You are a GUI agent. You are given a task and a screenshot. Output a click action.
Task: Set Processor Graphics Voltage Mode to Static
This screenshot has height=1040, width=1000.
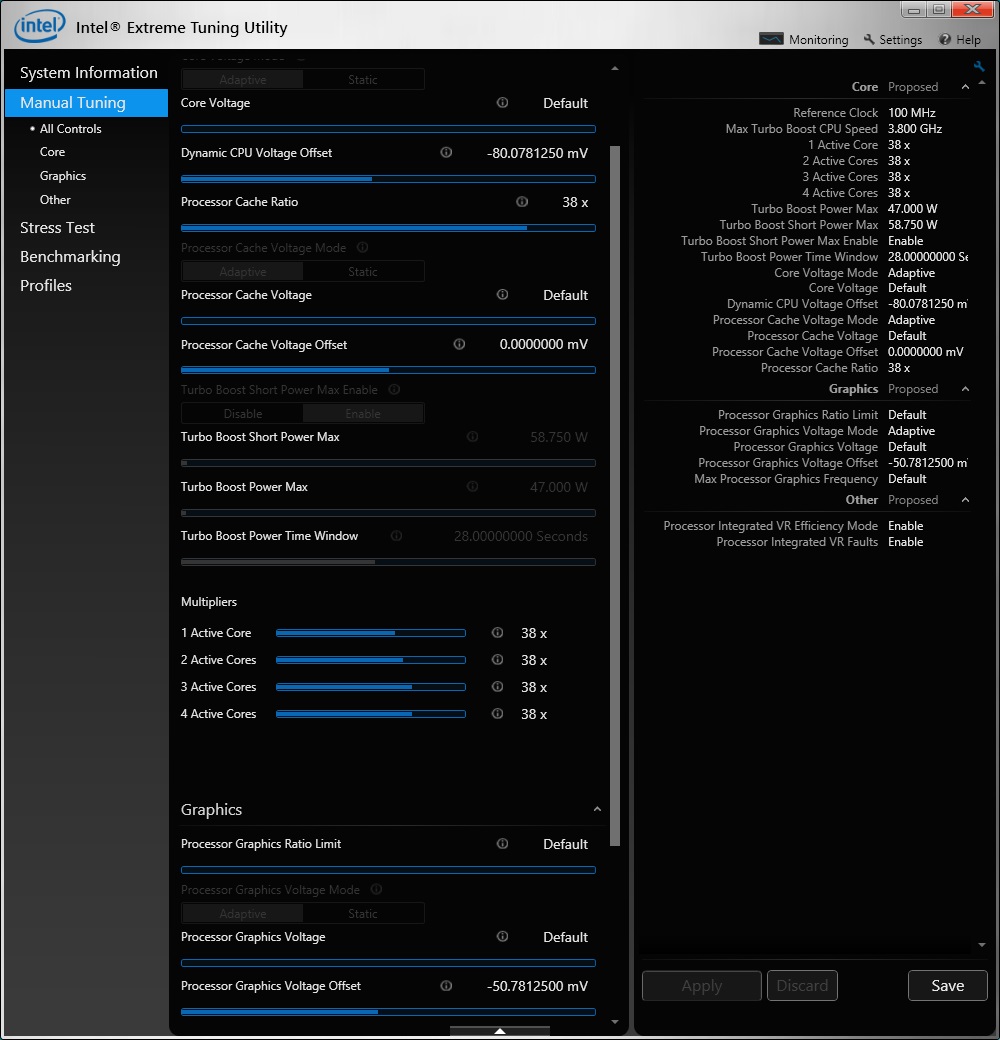[x=363, y=914]
